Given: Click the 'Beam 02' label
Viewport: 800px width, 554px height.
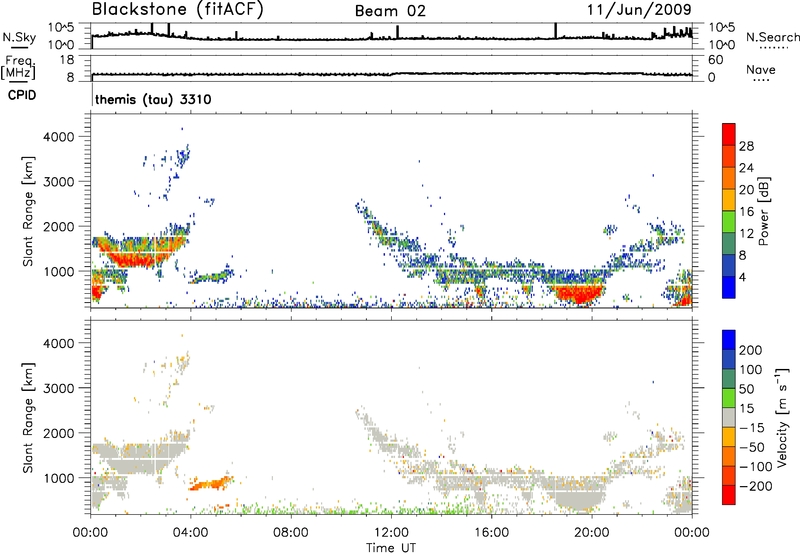Looking at the screenshot, I should [390, 11].
